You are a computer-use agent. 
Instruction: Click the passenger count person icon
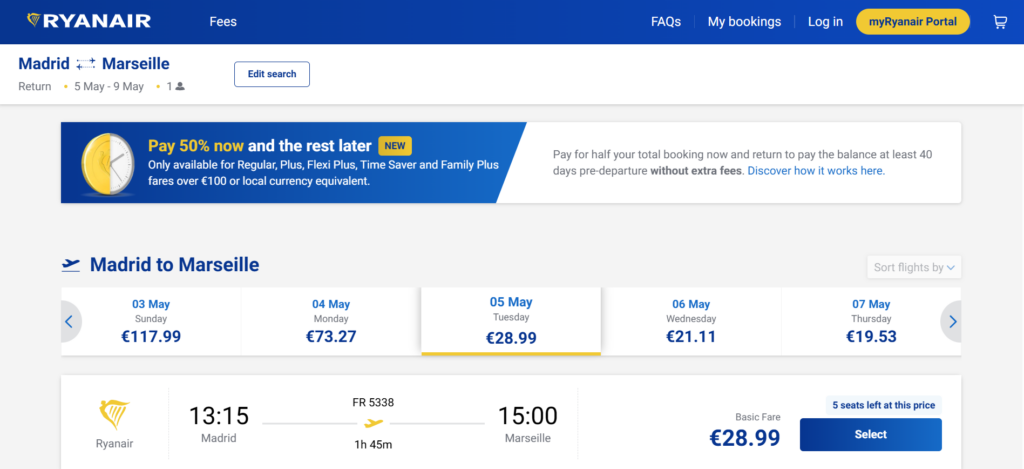[180, 87]
